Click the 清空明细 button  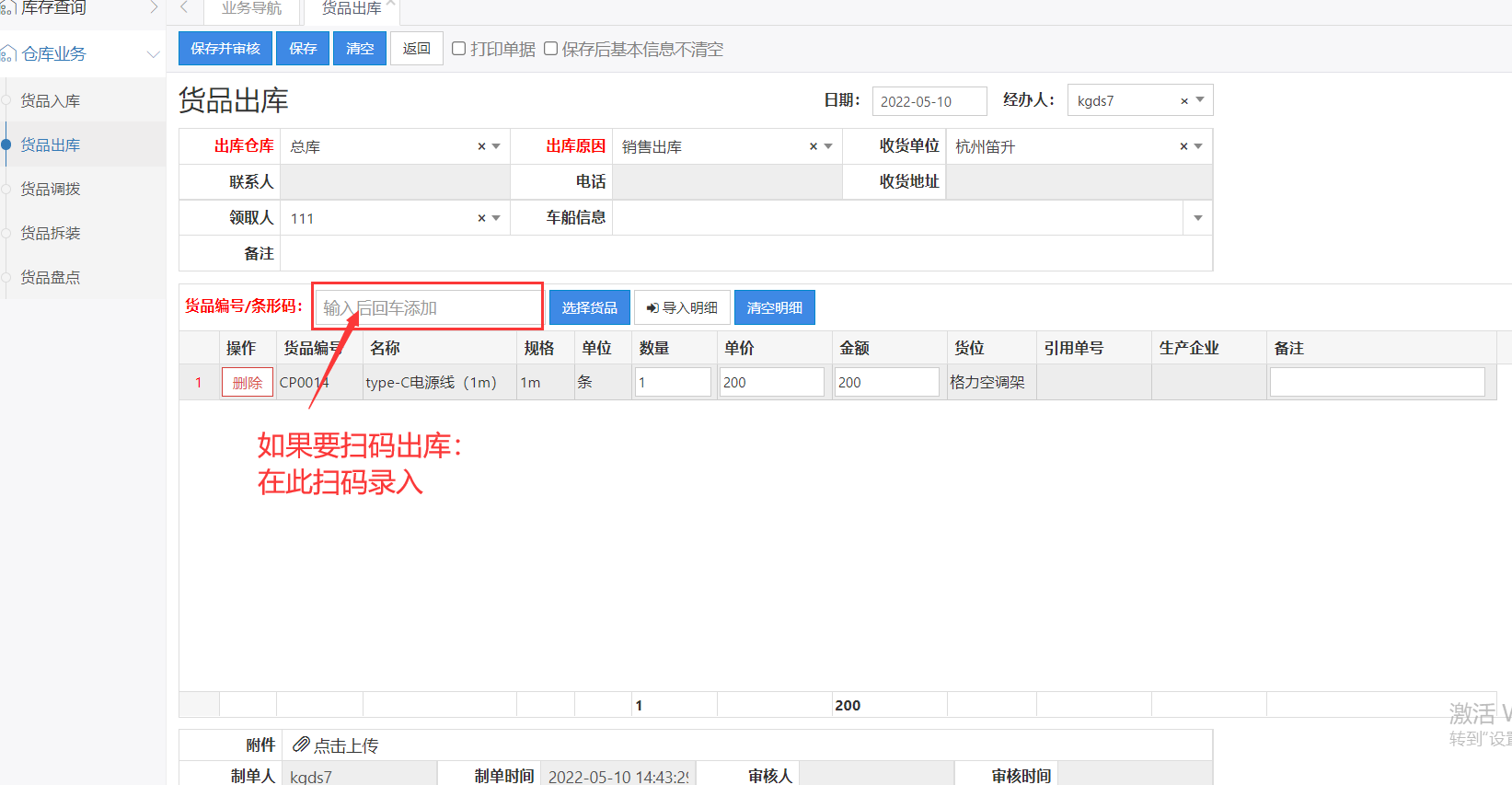click(x=775, y=307)
